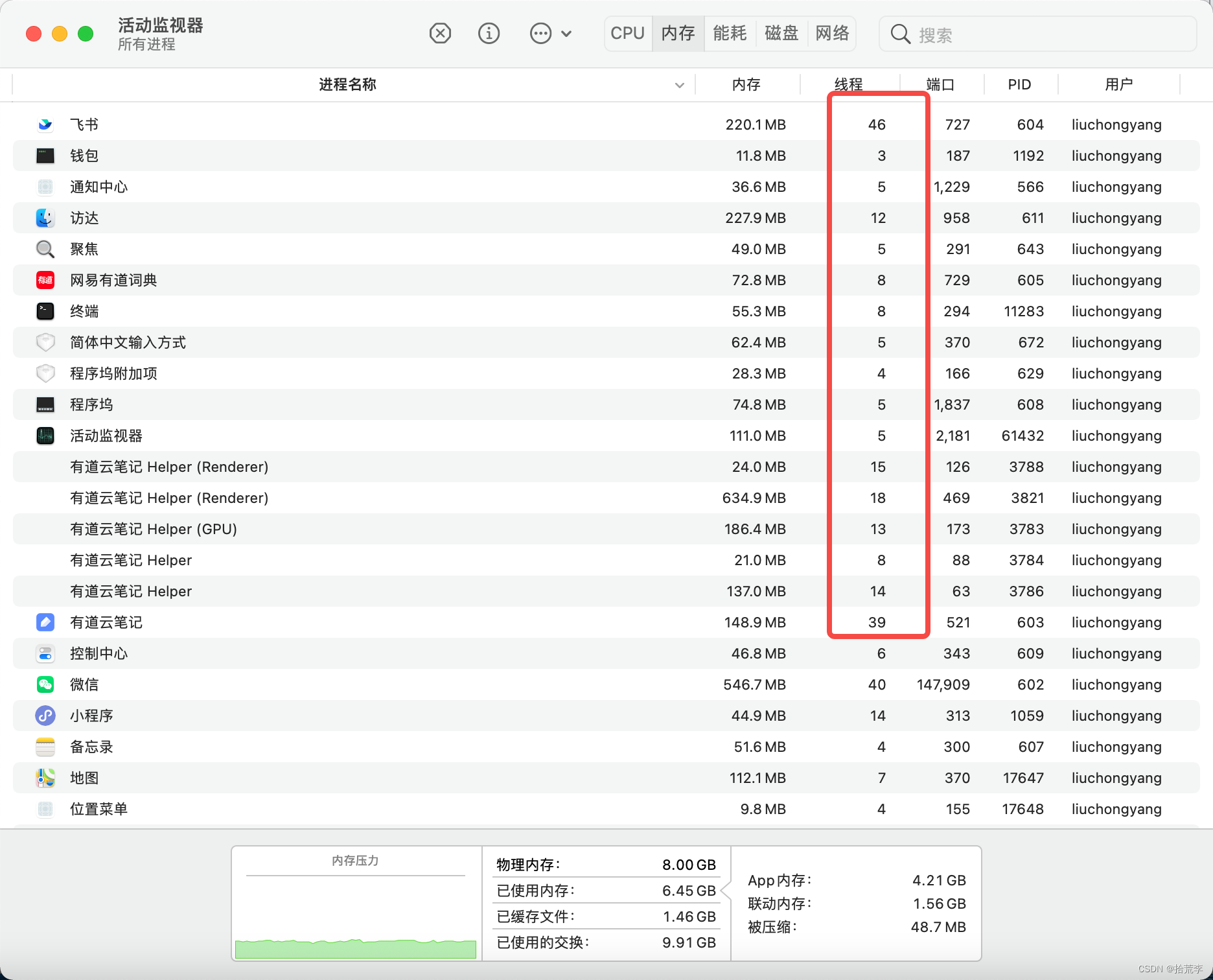Switch to the CPU tab

(x=627, y=33)
